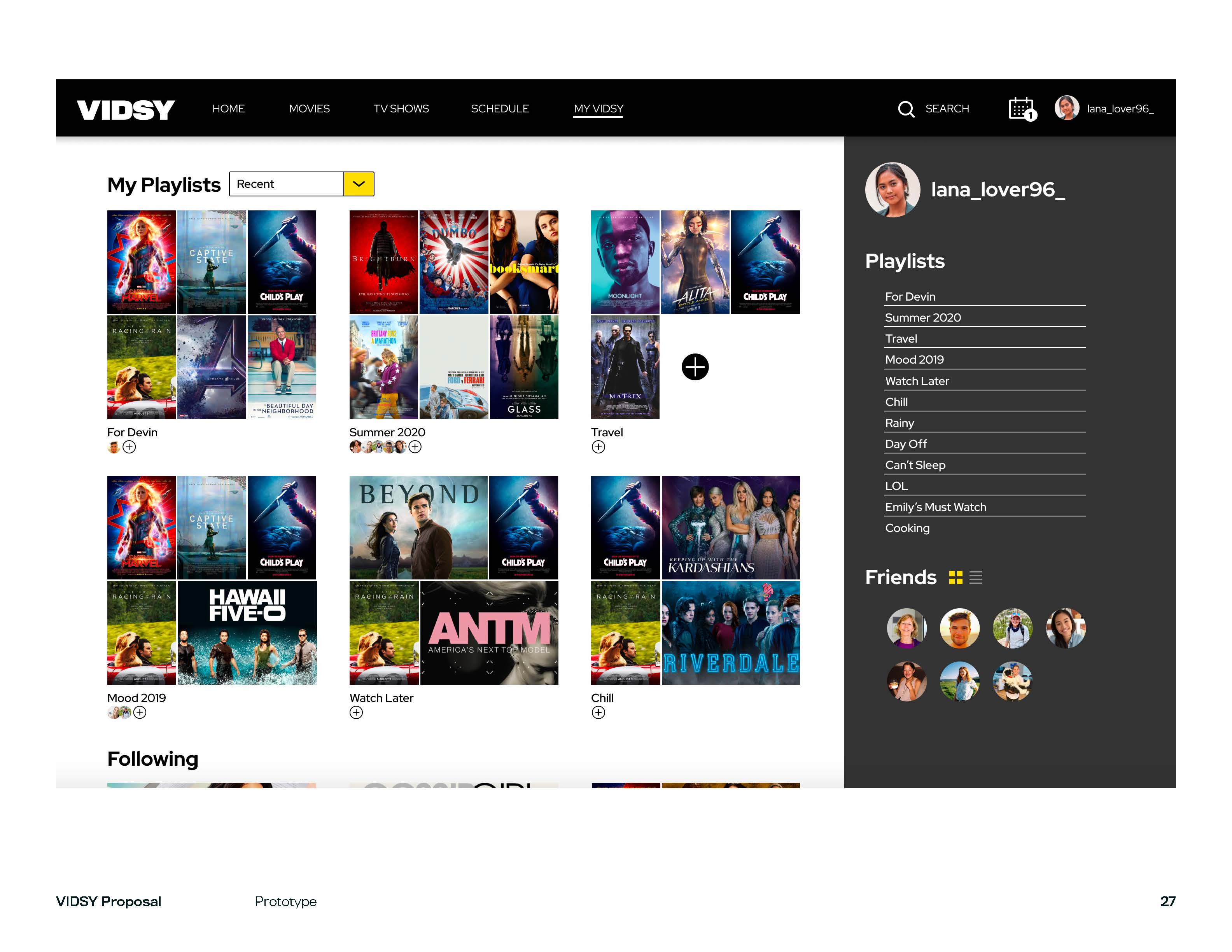
Task: Select second friend avatar with orange background
Action: point(959,628)
